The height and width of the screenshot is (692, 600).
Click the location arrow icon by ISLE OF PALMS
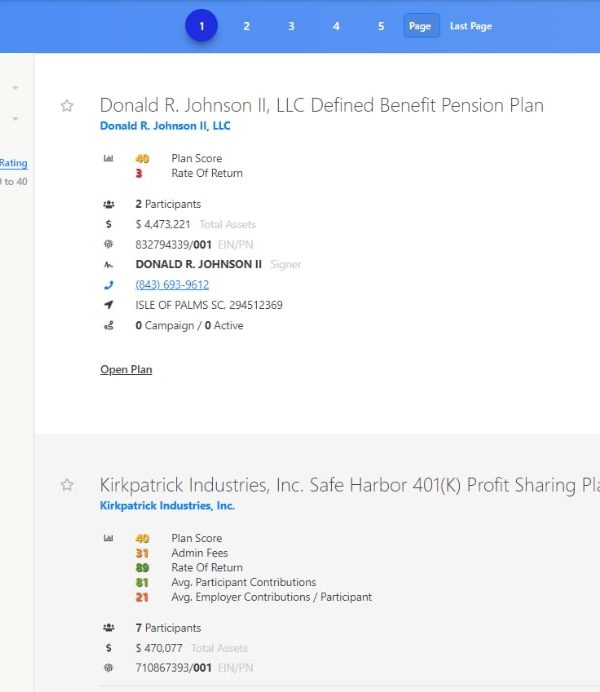pos(108,305)
